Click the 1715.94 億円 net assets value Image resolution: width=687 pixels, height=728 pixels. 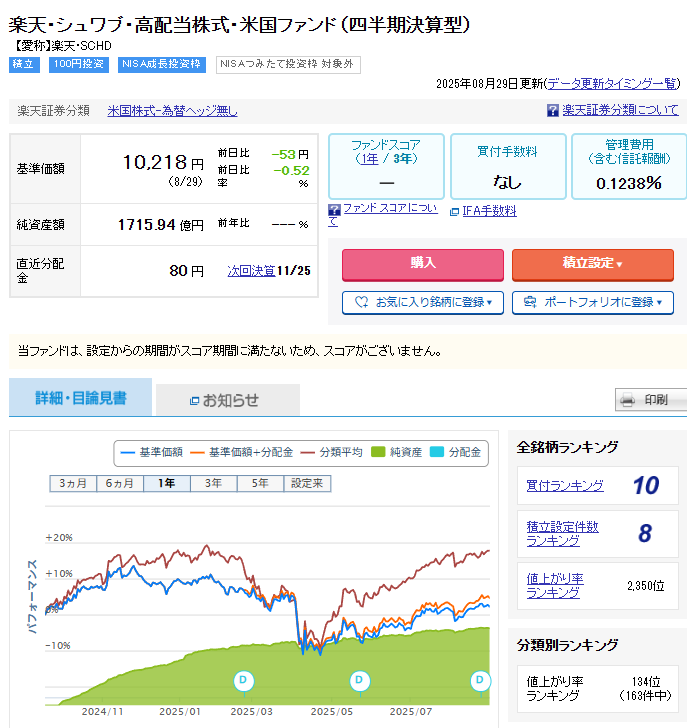tap(161, 225)
